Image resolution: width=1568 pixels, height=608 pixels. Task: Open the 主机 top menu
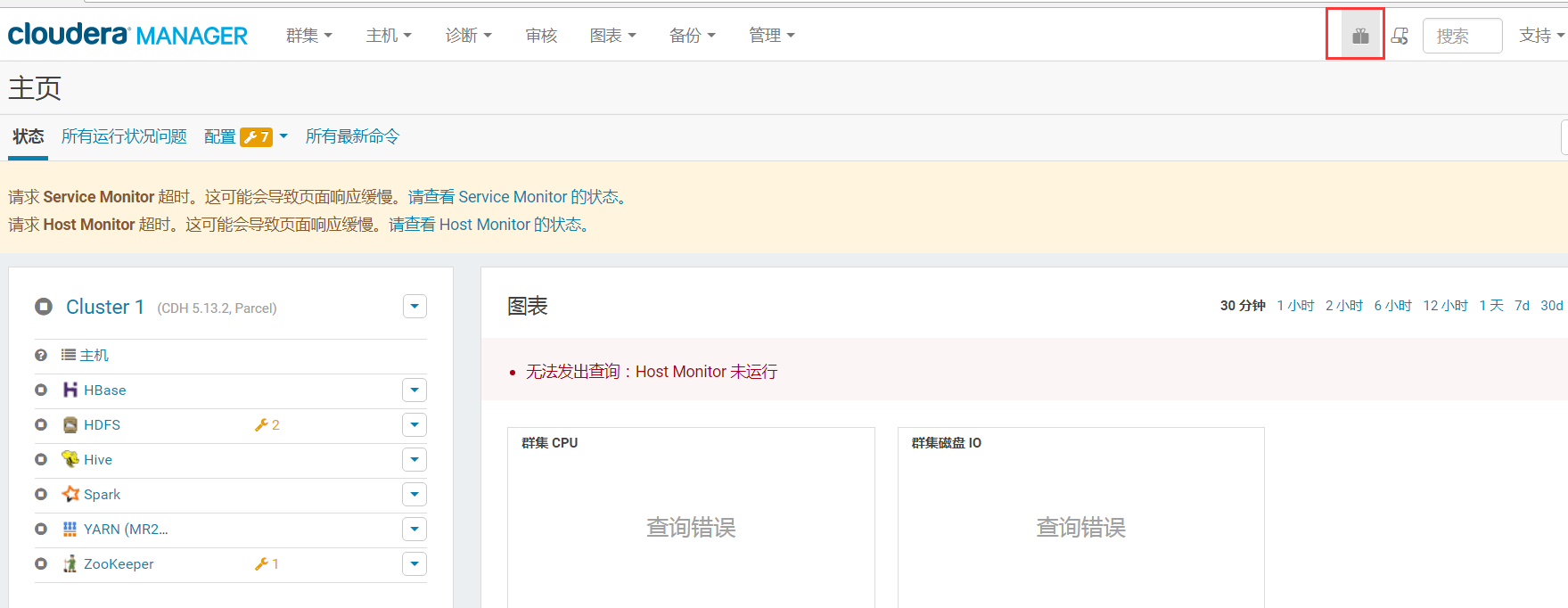pos(389,36)
